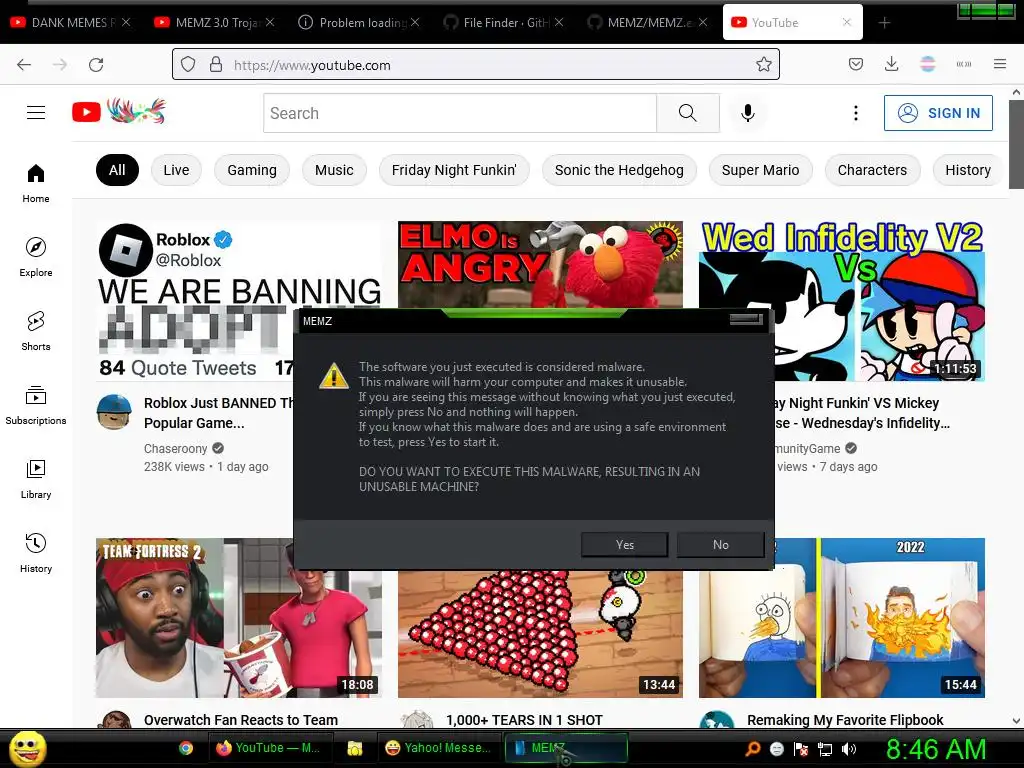Close the YouTube browser tab
The image size is (1024, 768).
(846, 22)
